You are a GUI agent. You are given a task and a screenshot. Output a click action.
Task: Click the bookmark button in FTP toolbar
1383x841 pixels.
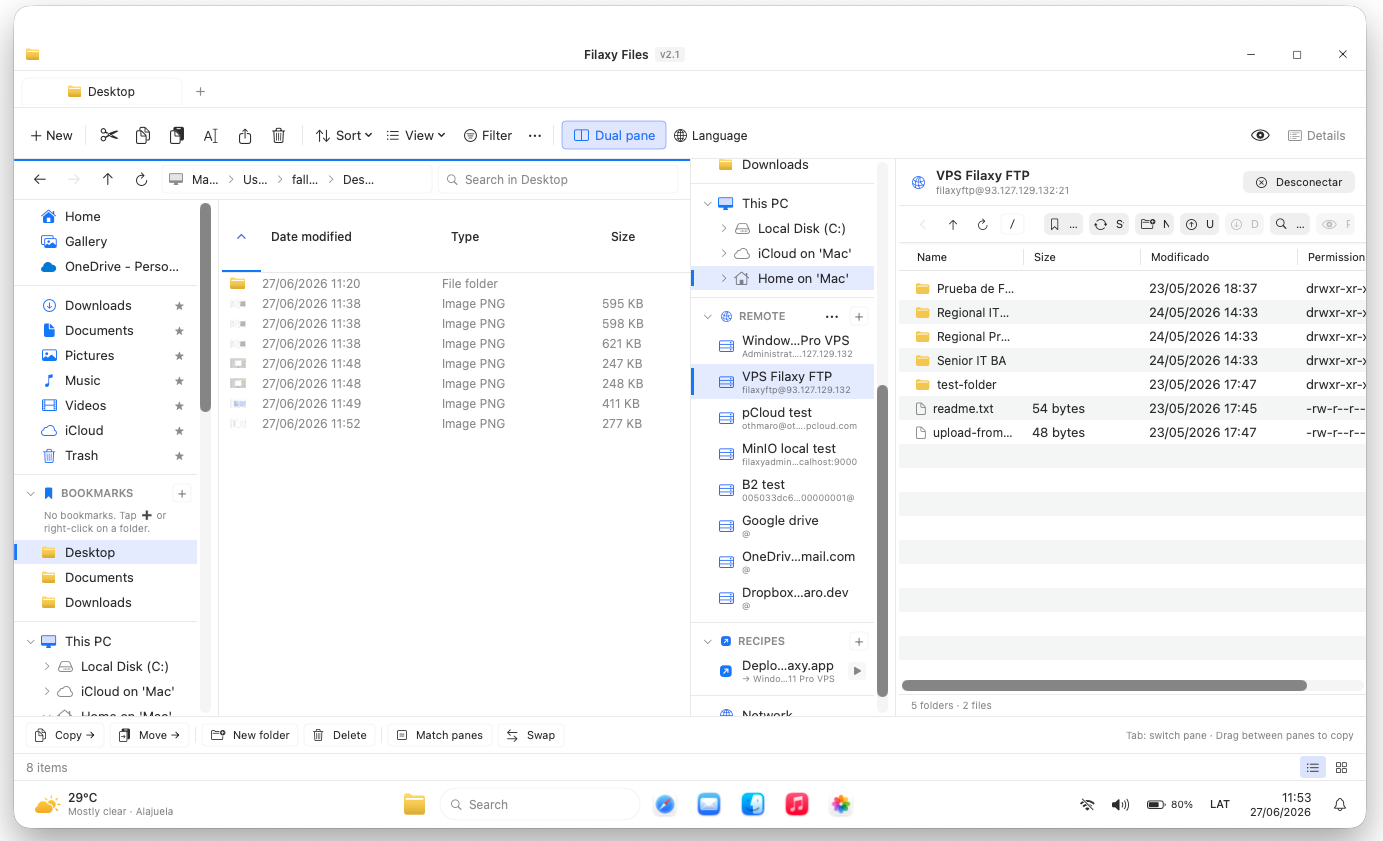tap(1062, 225)
